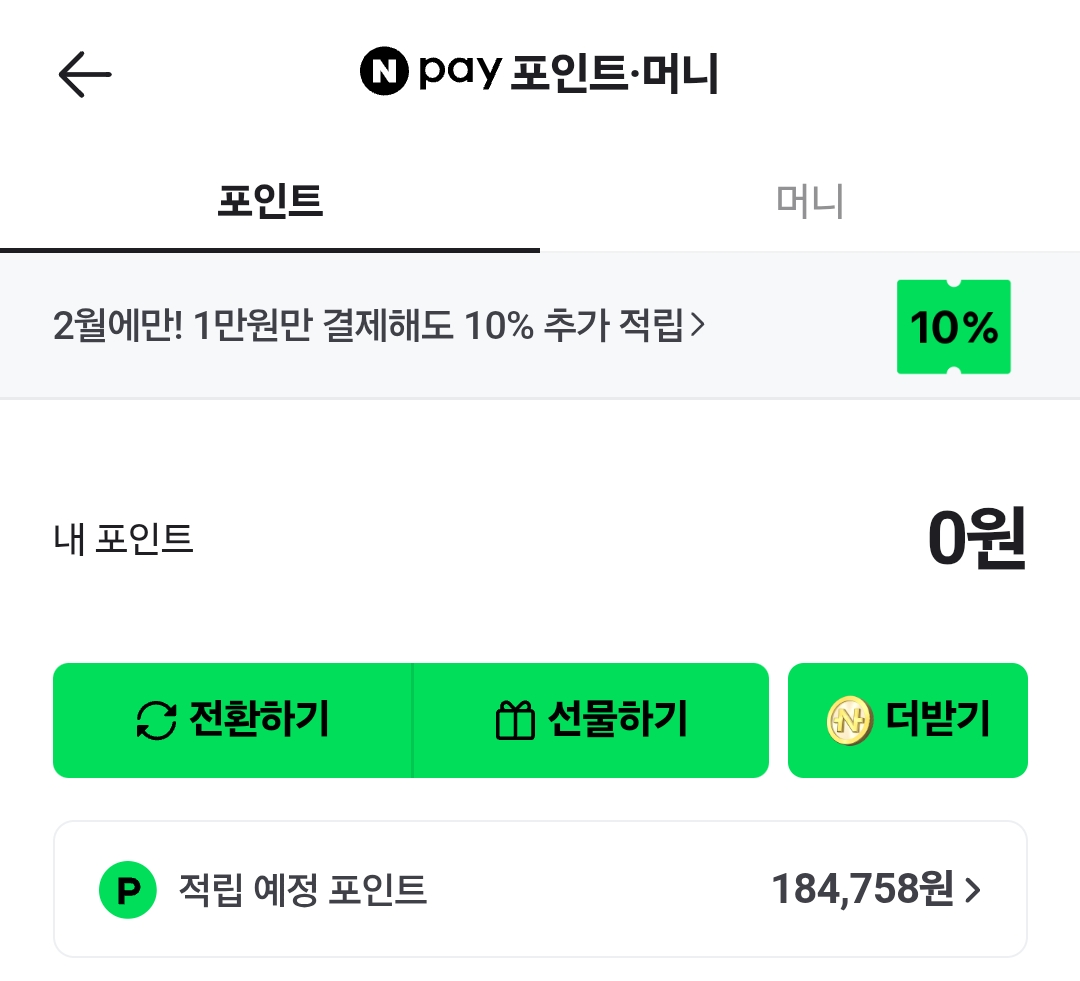Tap the green P point icon
The width and height of the screenshot is (1080, 981).
click(128, 889)
